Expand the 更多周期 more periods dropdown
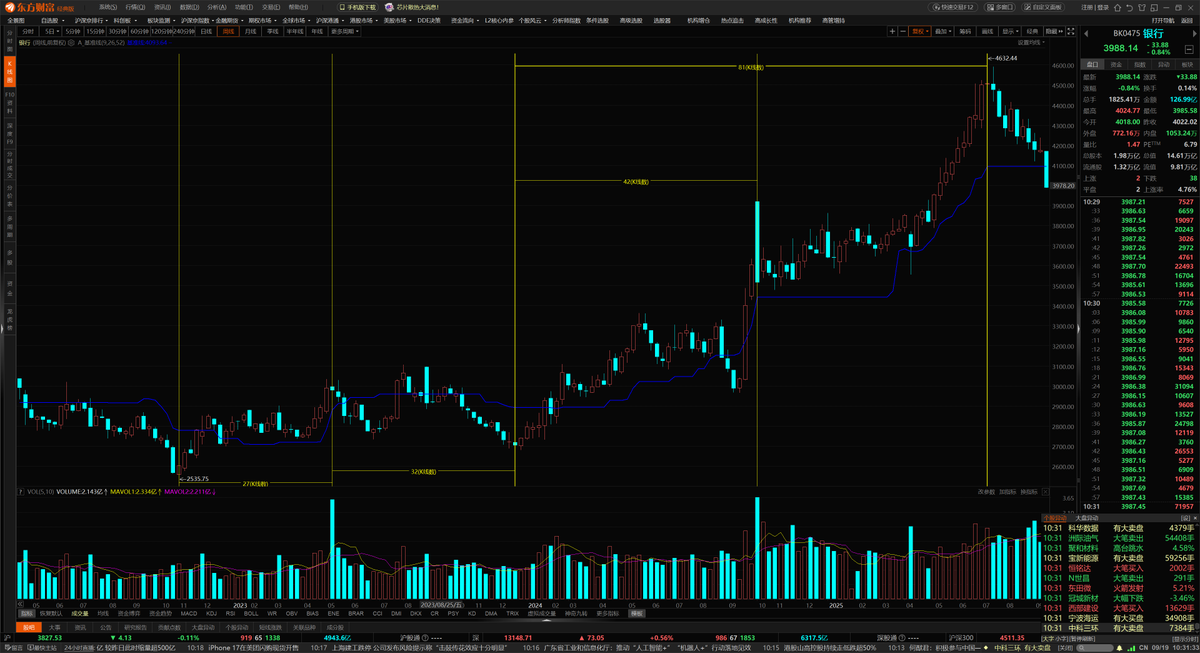The image size is (1200, 653). tap(343, 31)
